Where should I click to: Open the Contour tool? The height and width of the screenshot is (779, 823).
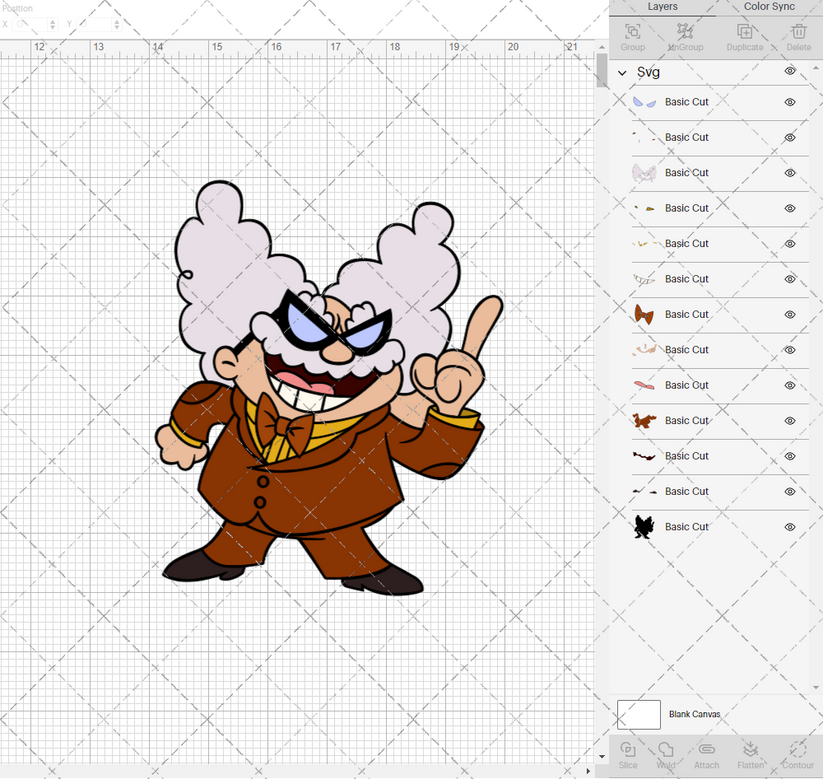pos(797,755)
